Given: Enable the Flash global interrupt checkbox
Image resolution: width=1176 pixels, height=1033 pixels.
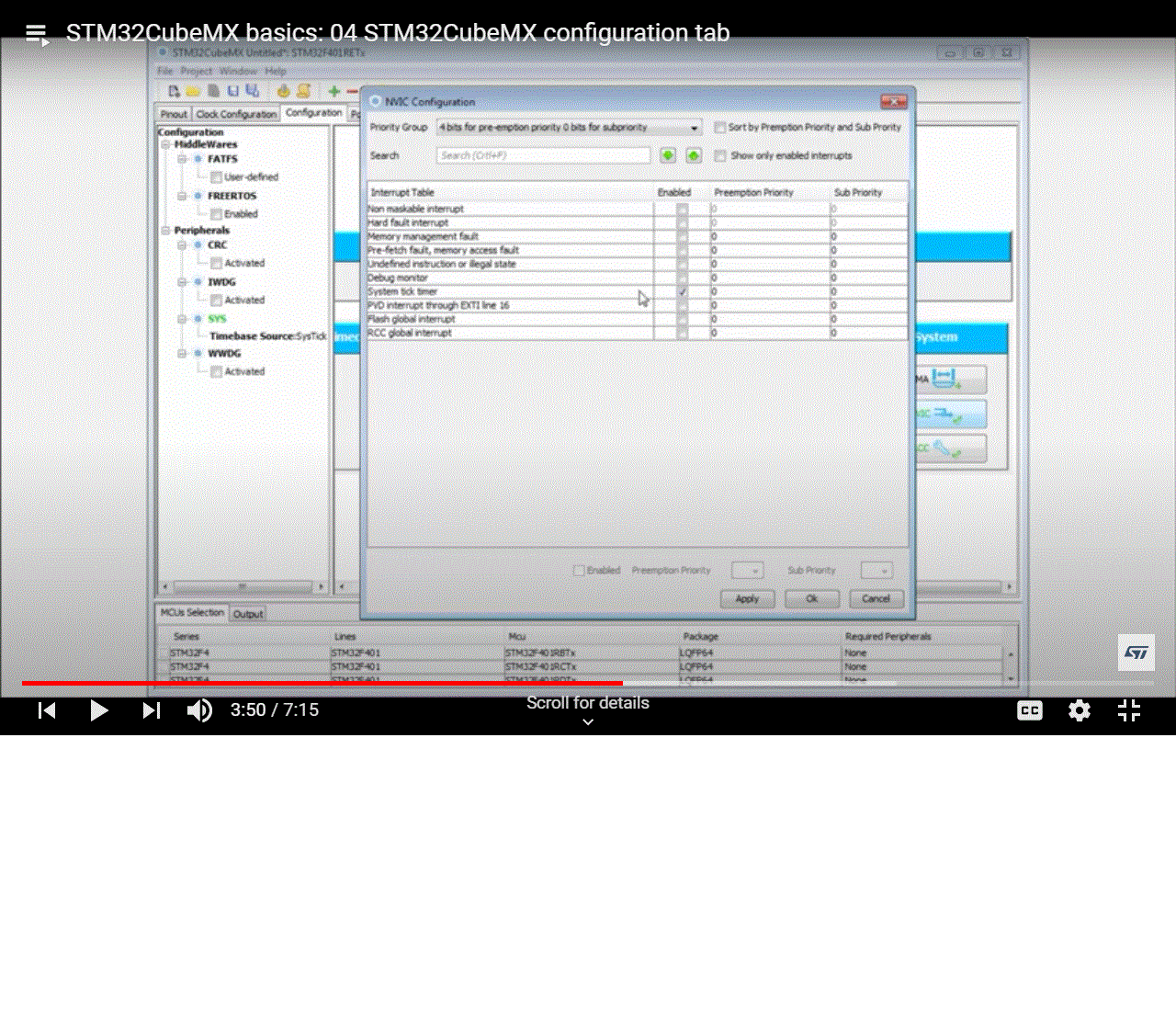Looking at the screenshot, I should click(x=683, y=319).
